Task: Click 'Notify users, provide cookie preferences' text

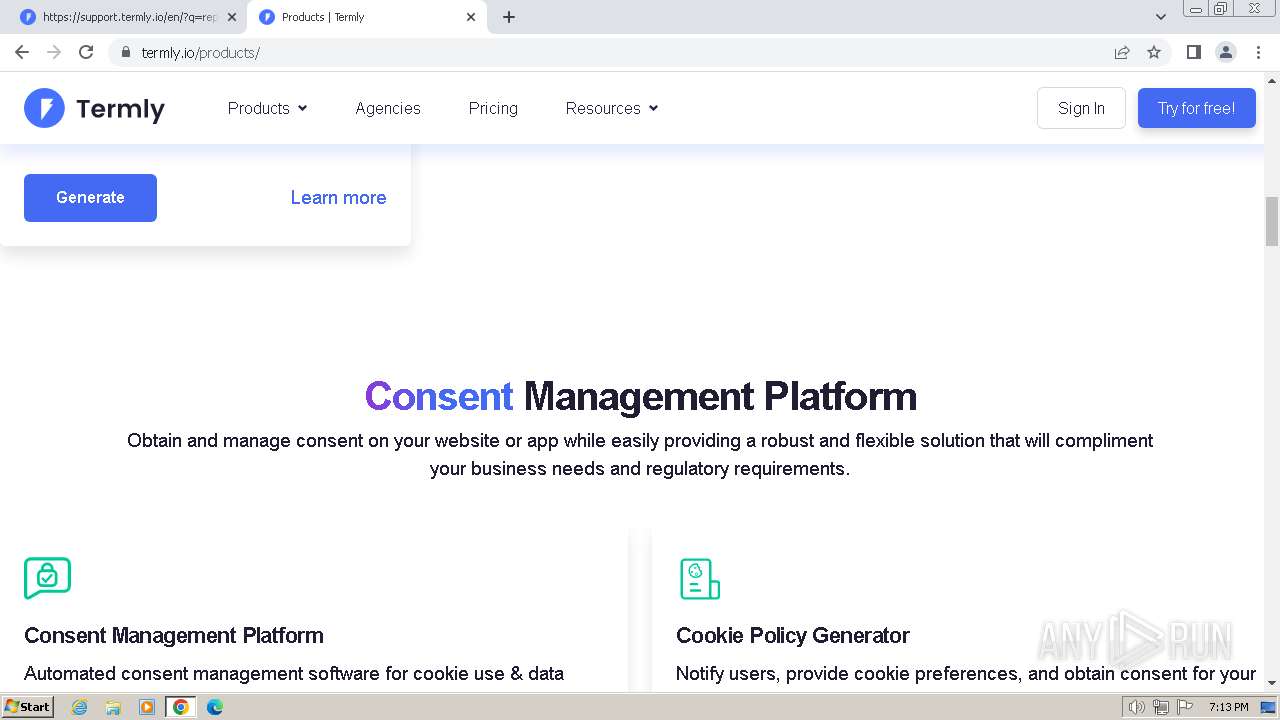Action: click(x=966, y=674)
